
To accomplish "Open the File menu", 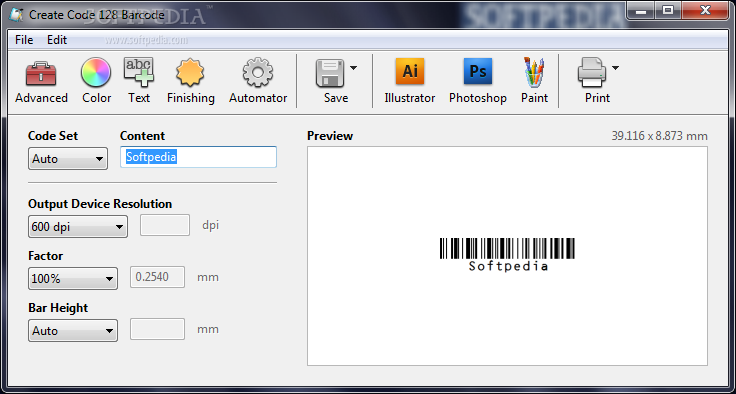I will [x=24, y=40].
